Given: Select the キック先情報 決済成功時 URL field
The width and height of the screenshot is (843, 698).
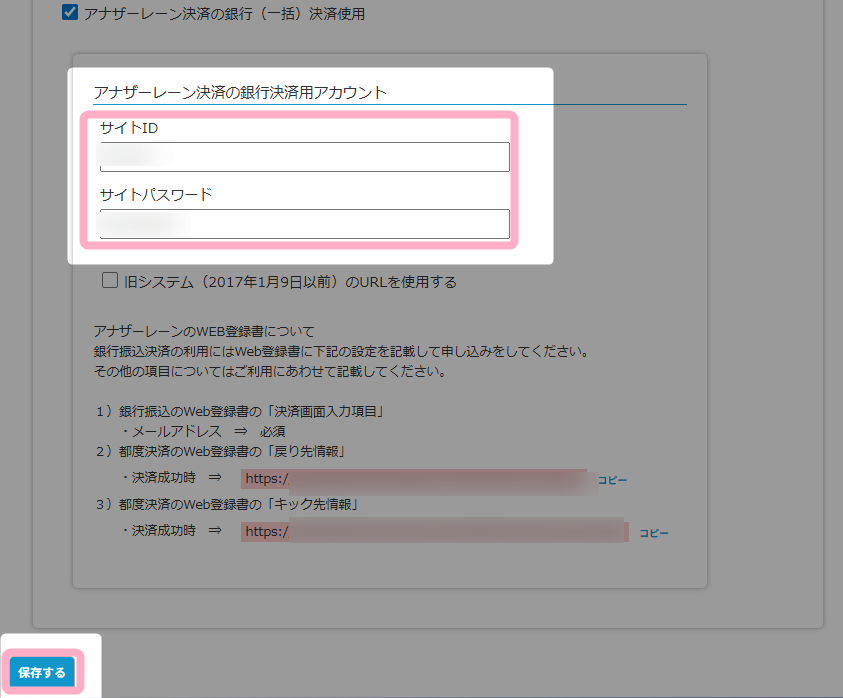Looking at the screenshot, I should [x=433, y=532].
